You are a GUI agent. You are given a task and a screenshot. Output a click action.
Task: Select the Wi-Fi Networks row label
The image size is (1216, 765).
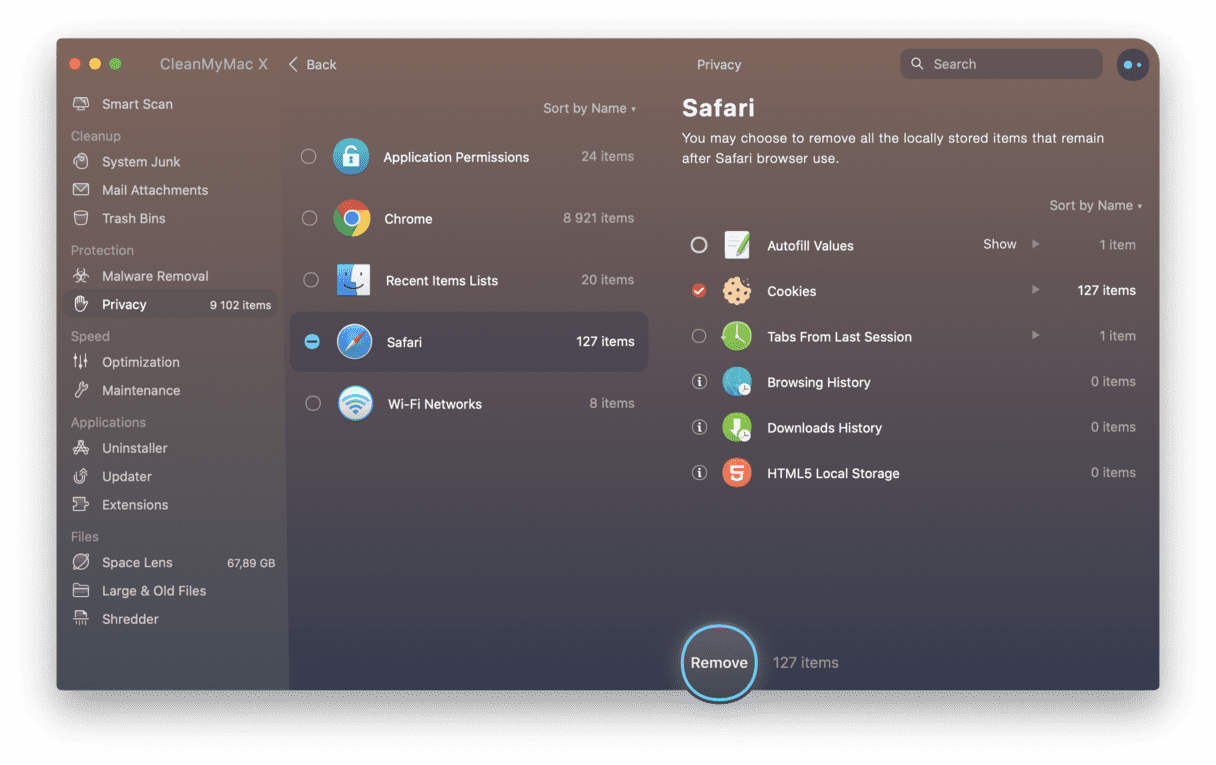click(x=435, y=404)
